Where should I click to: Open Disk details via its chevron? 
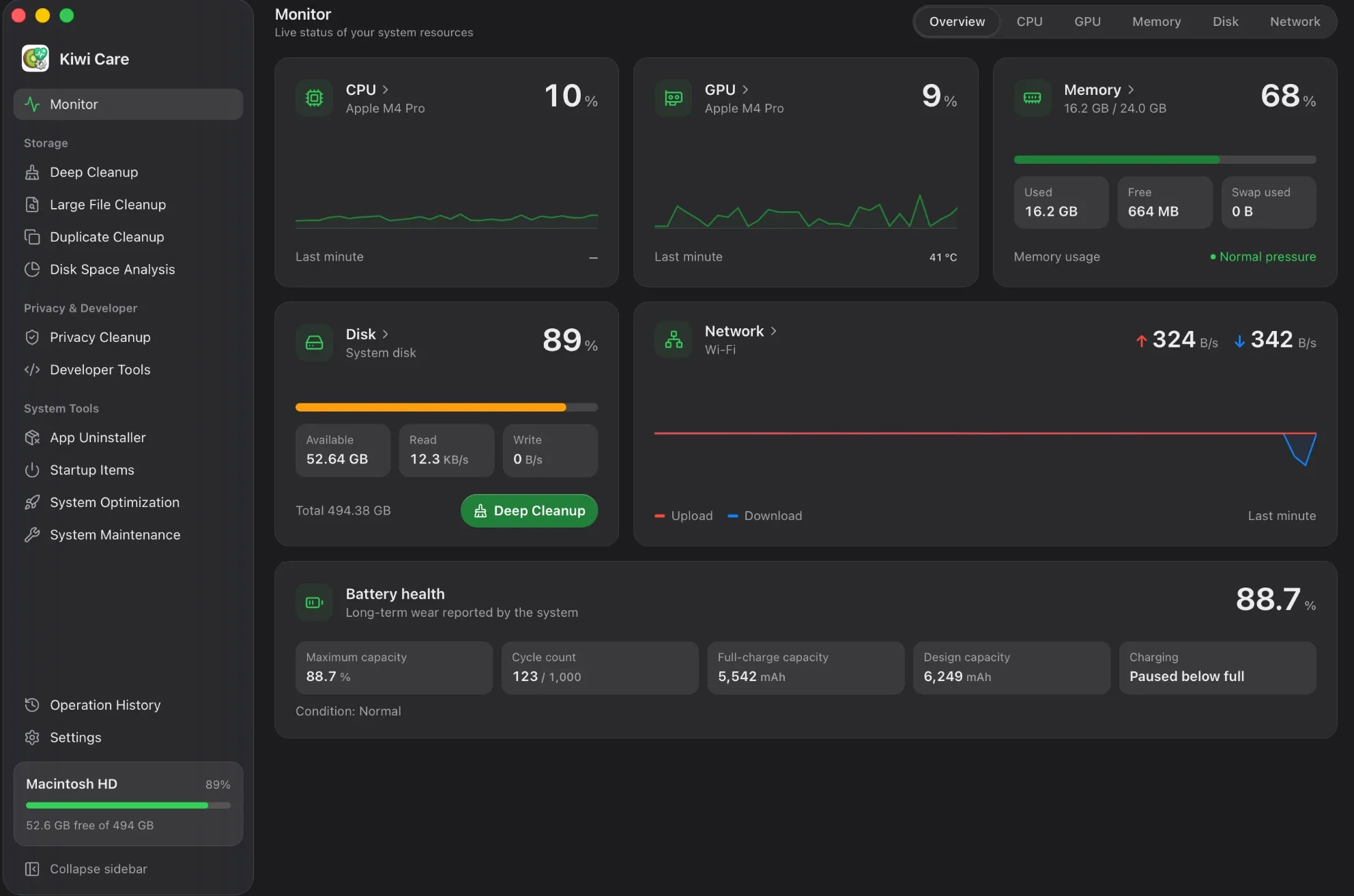coord(386,334)
